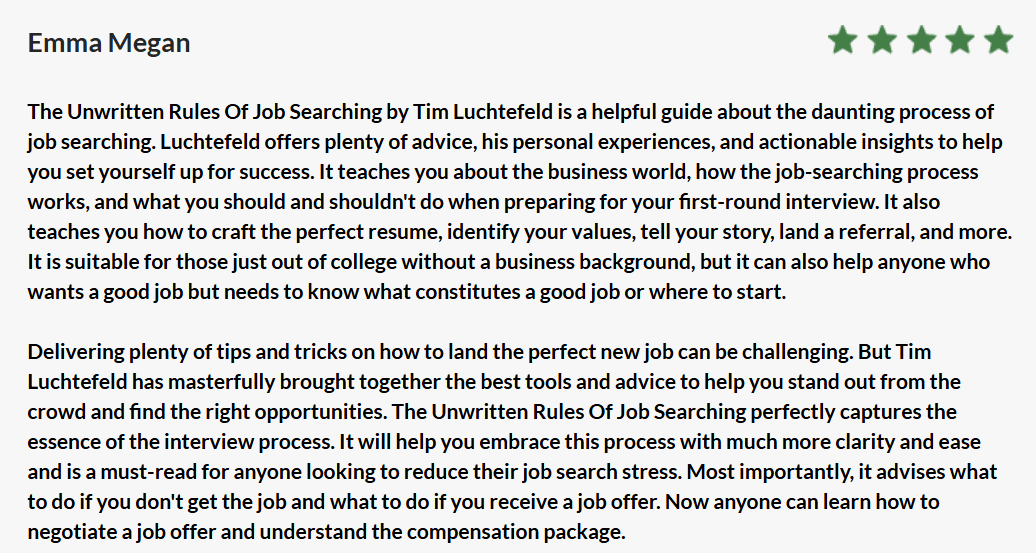Select the fifth and last rating star
Image resolution: width=1036 pixels, height=553 pixels.
click(998, 41)
